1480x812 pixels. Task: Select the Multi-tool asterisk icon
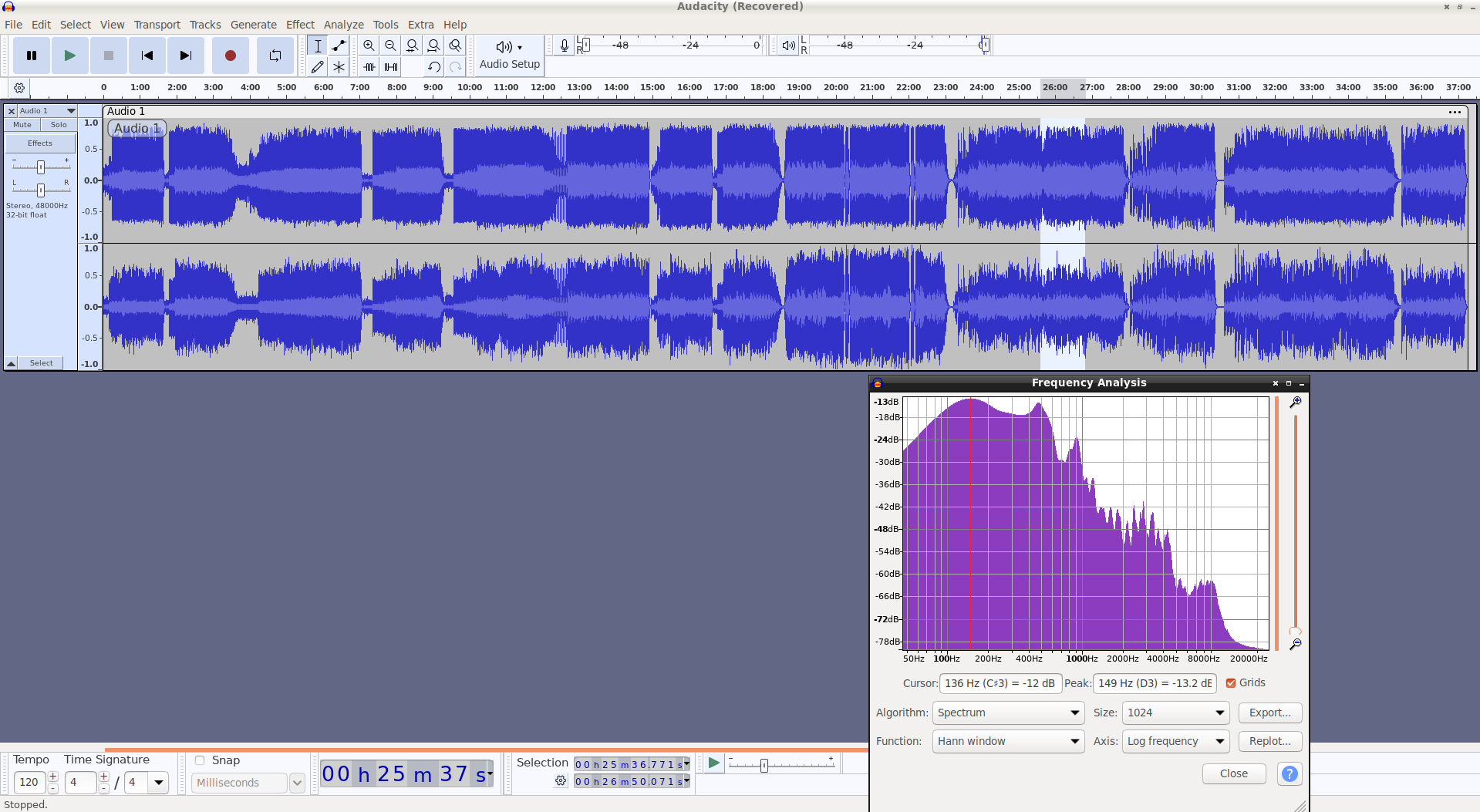point(339,67)
